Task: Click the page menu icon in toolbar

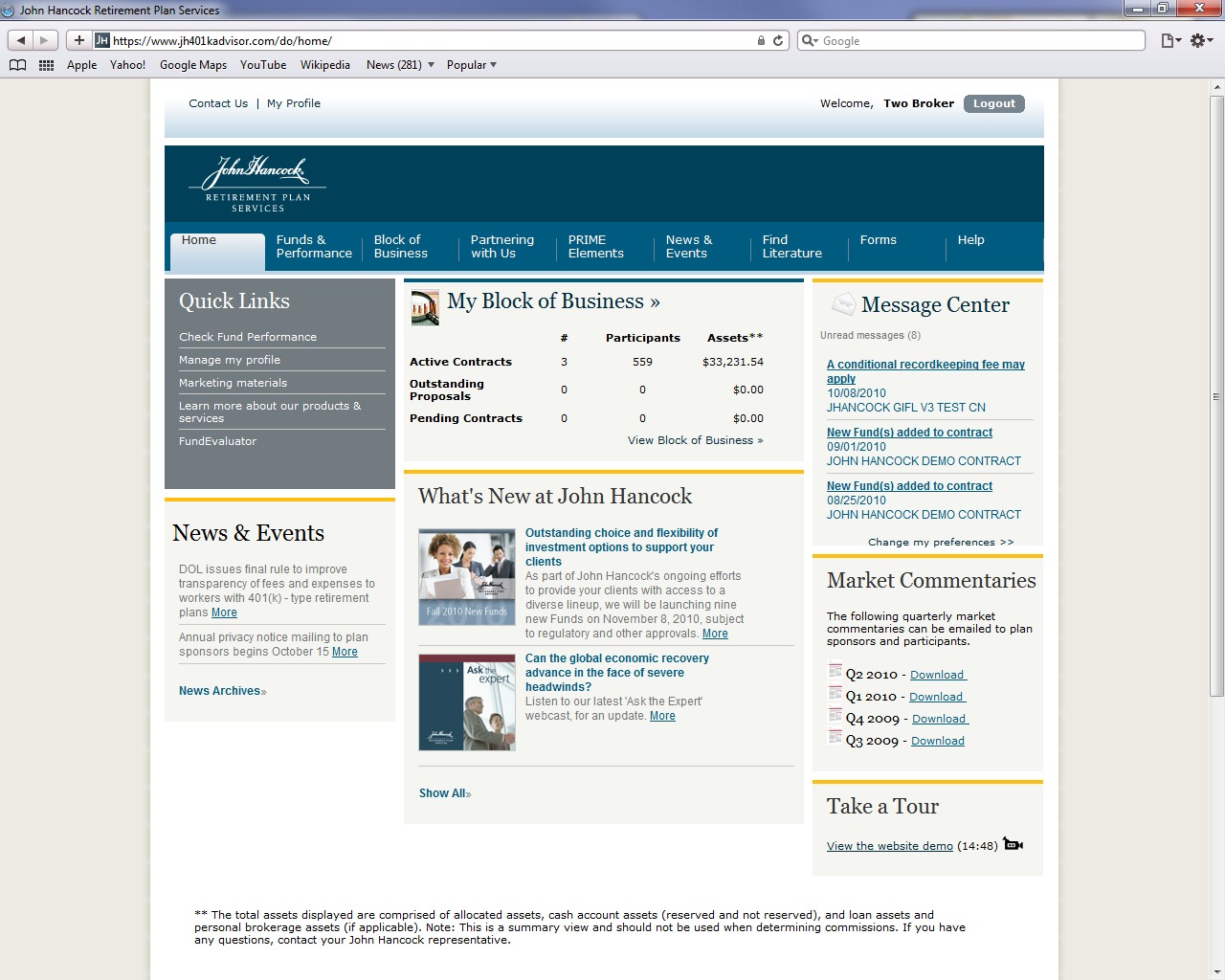Action: tap(1169, 40)
